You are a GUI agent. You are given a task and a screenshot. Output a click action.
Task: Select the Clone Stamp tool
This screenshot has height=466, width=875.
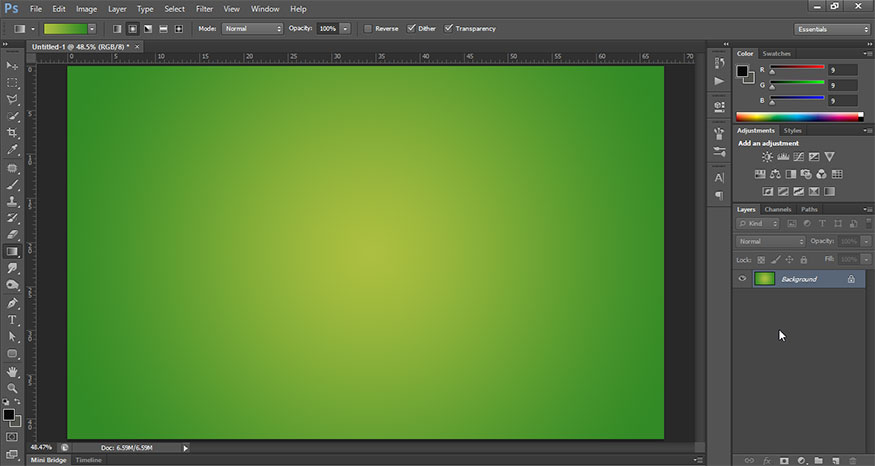pyautogui.click(x=12, y=201)
